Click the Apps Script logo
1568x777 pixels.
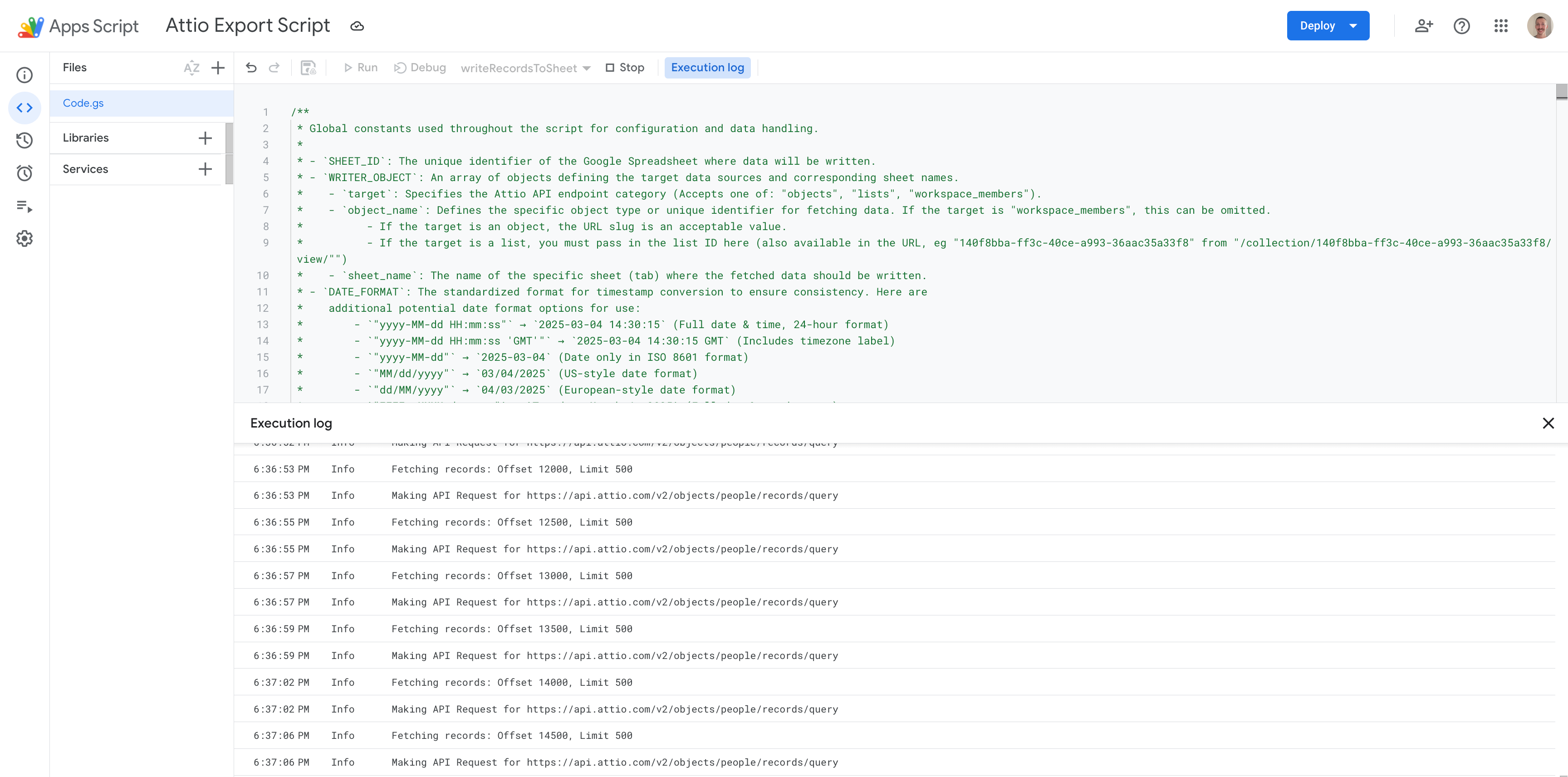coord(78,26)
